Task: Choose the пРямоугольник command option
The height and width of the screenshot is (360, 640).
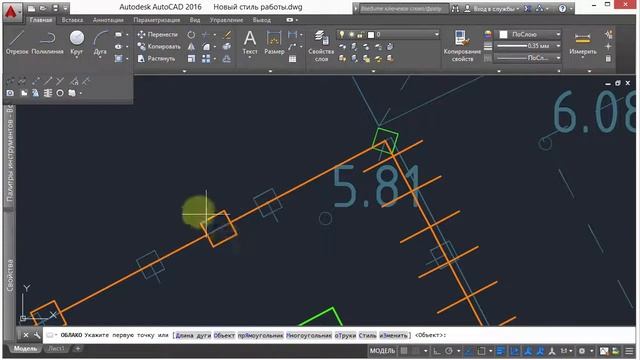Action: point(261,335)
